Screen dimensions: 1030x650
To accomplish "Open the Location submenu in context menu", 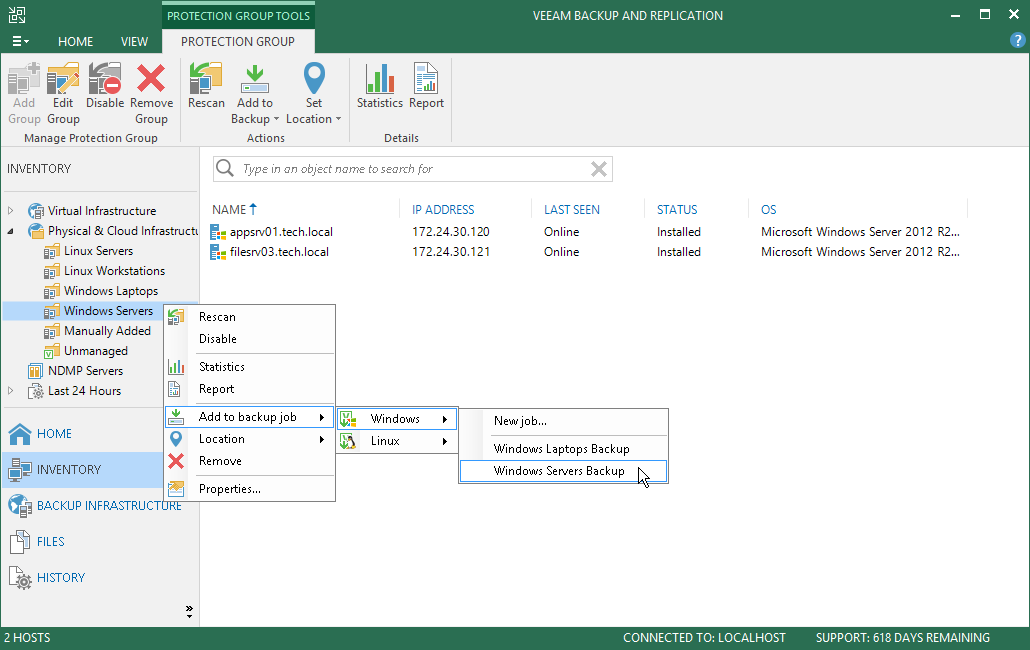I will 250,439.
